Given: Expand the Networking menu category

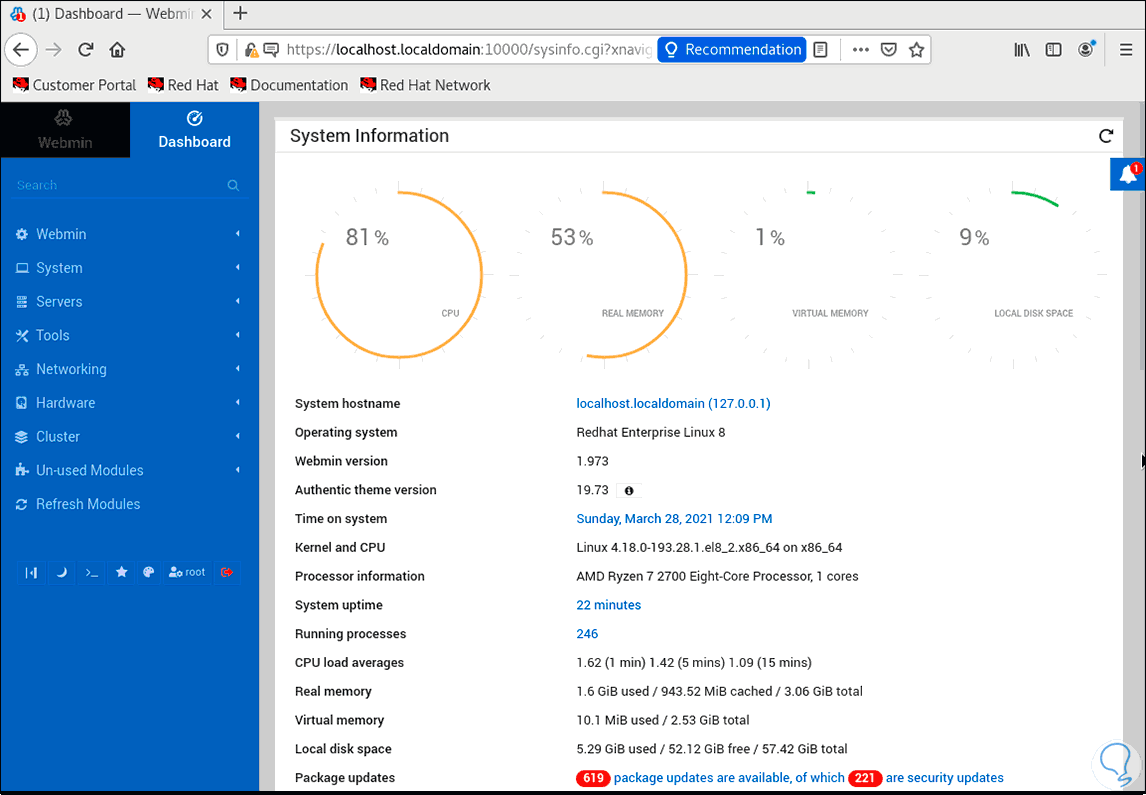Looking at the screenshot, I should 129,369.
